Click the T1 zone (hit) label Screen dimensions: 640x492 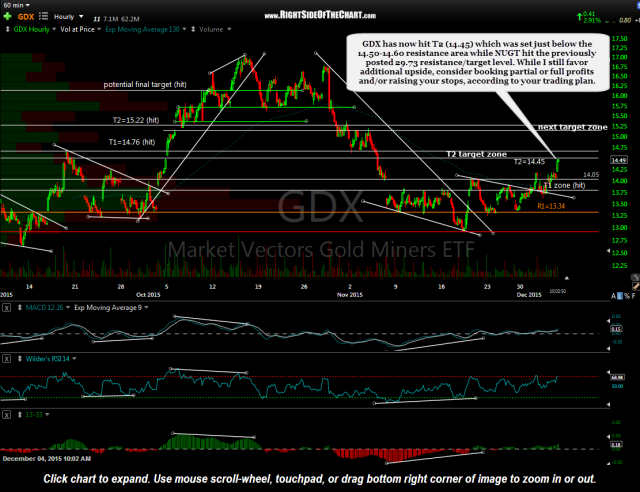coord(565,185)
